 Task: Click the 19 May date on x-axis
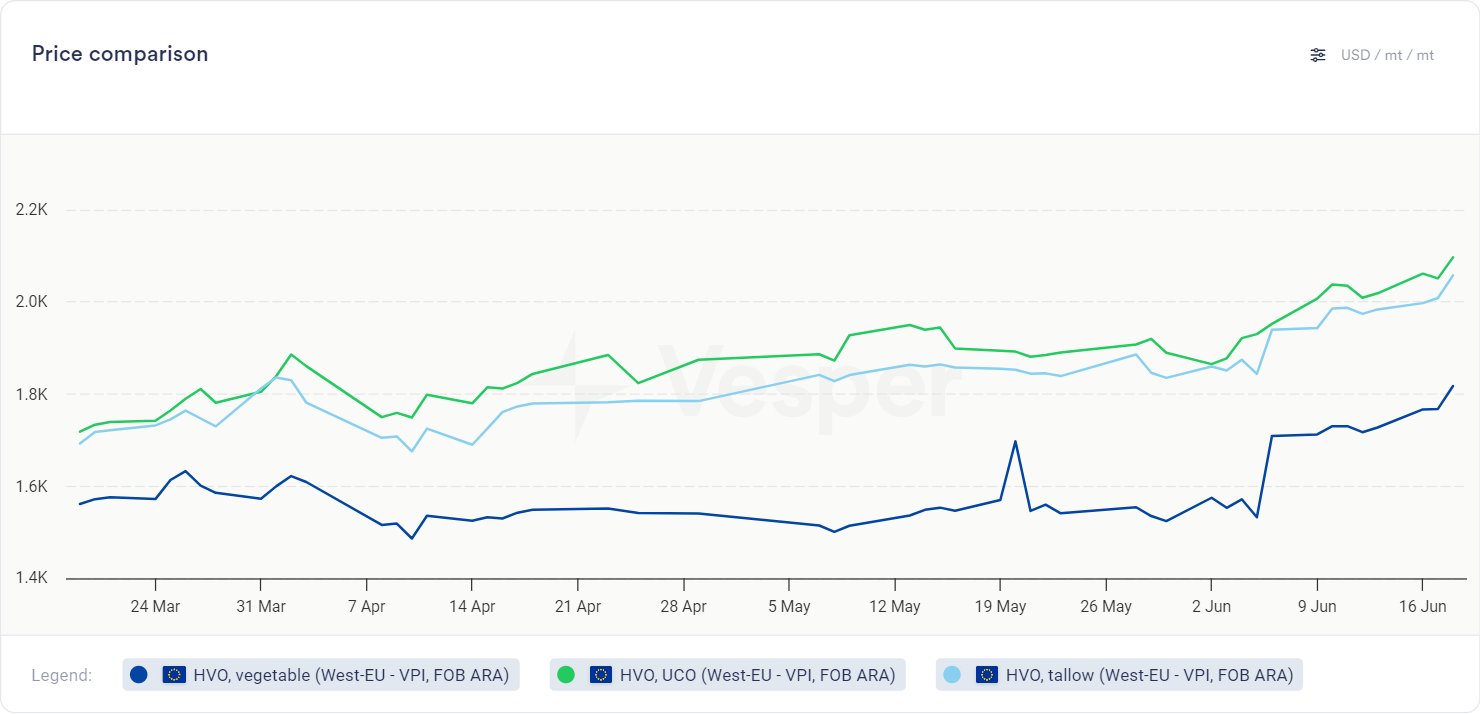(999, 606)
